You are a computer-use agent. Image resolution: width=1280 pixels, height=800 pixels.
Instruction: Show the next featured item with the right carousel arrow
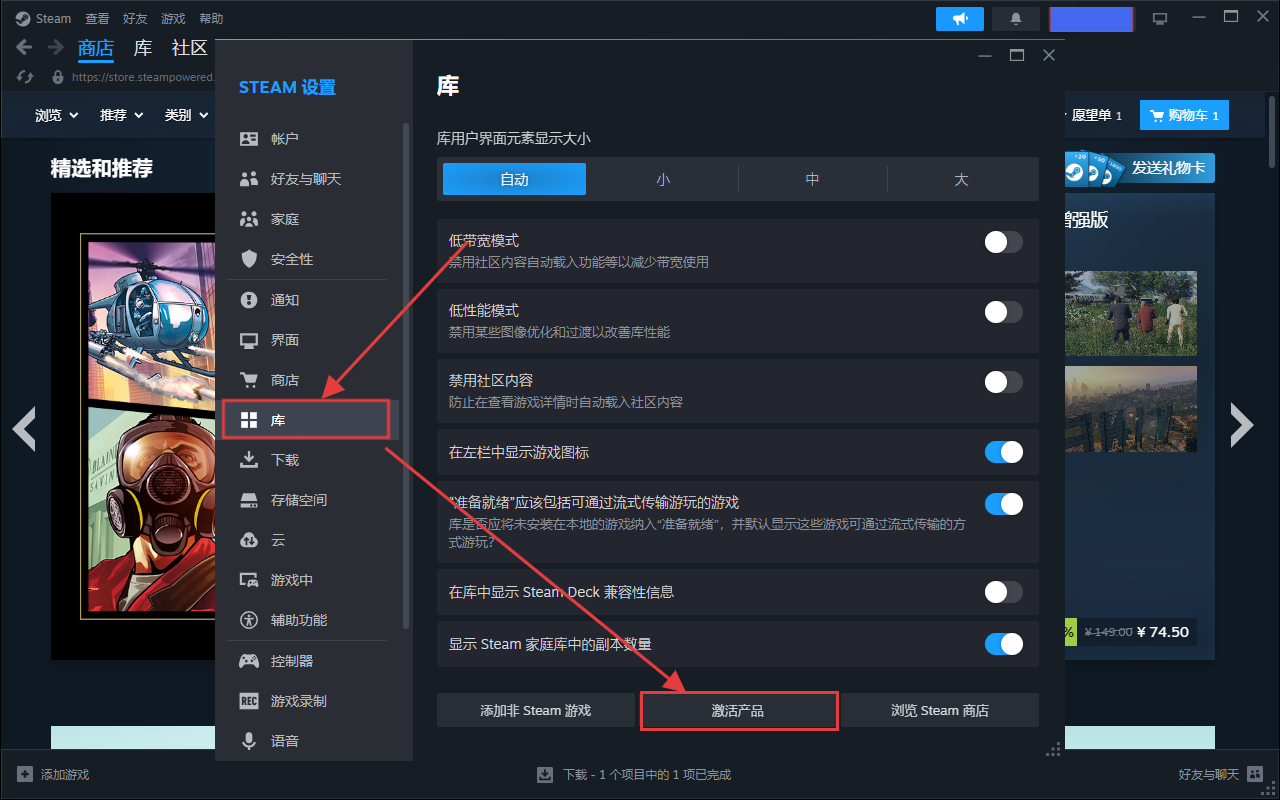(x=1241, y=425)
